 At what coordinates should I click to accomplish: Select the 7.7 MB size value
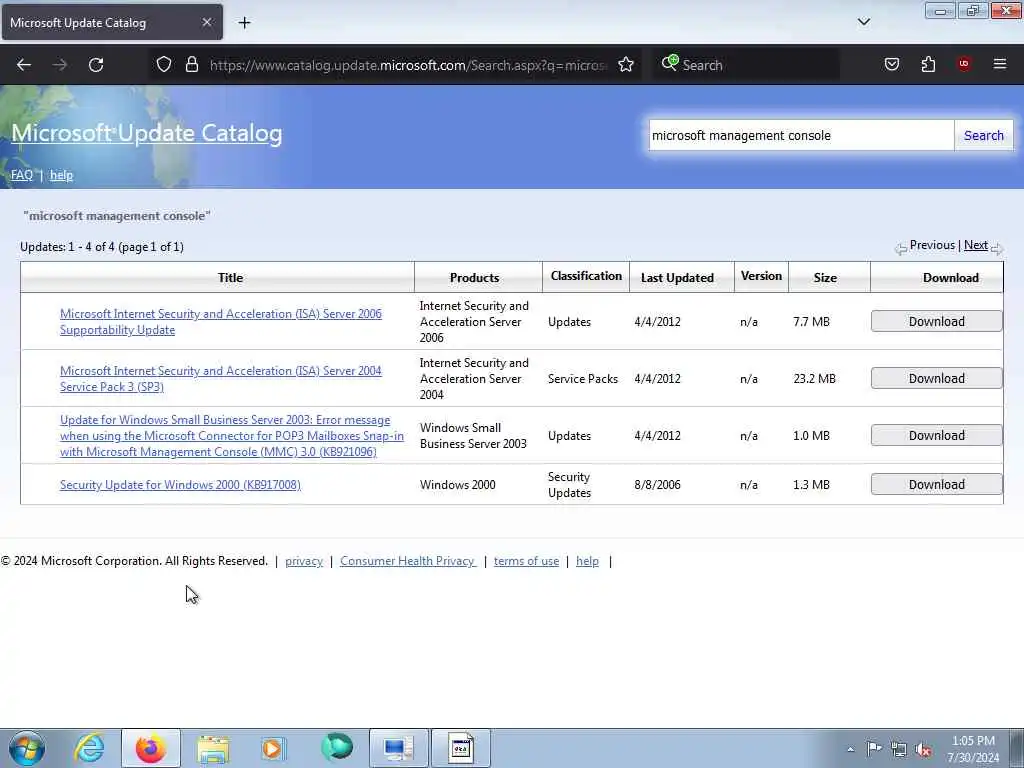[811, 321]
